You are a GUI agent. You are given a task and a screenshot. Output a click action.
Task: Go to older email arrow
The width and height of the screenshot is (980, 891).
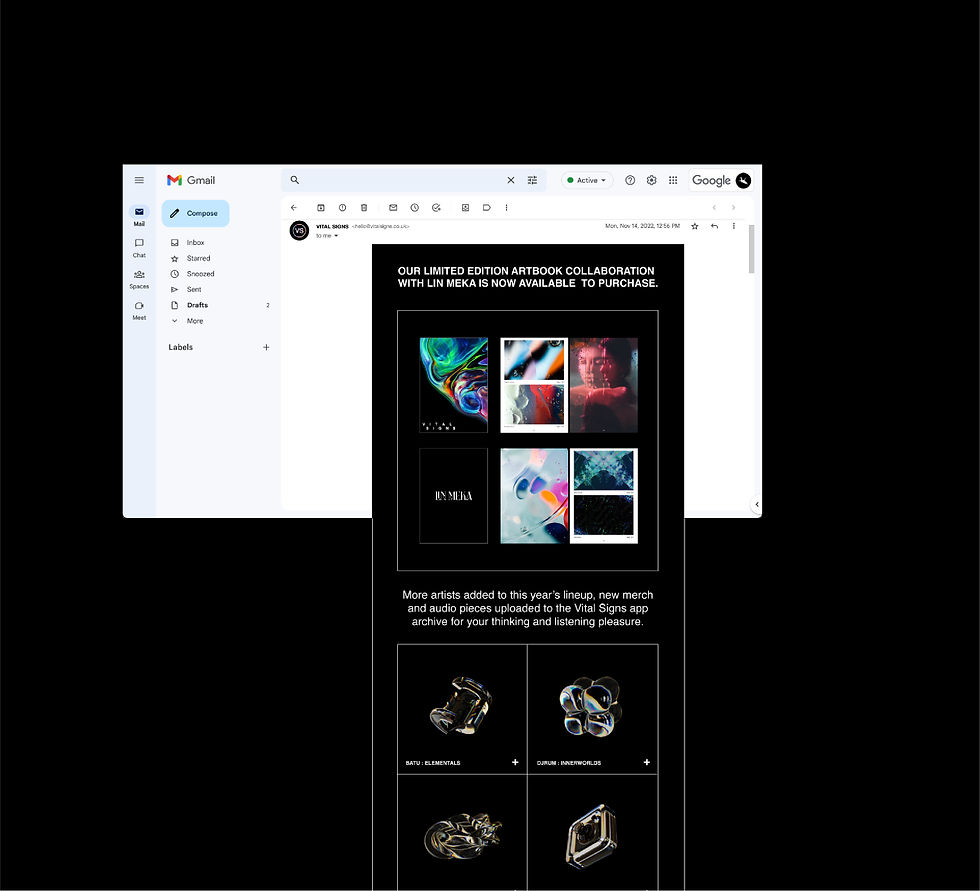coord(733,207)
